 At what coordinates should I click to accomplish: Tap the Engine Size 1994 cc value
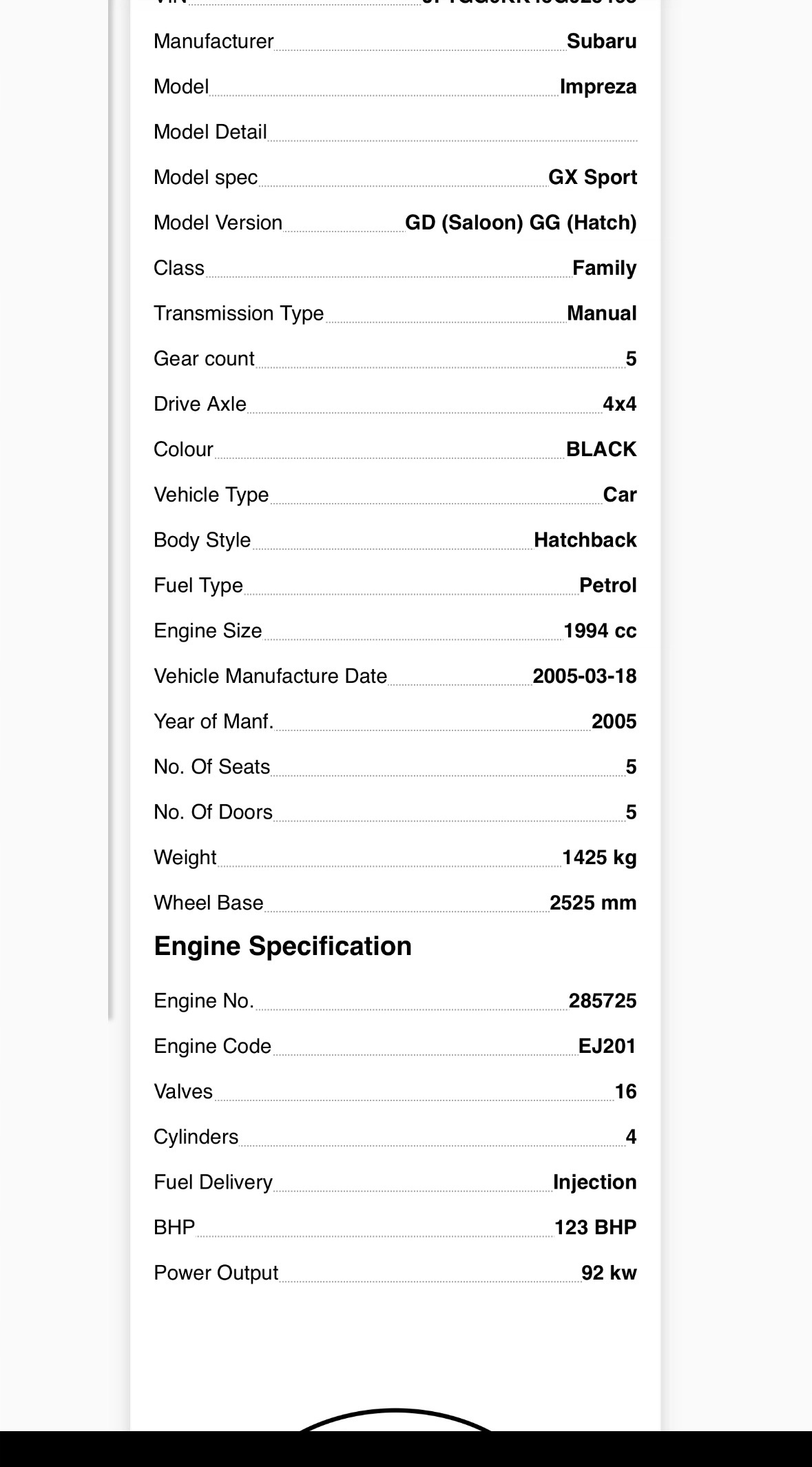(600, 631)
